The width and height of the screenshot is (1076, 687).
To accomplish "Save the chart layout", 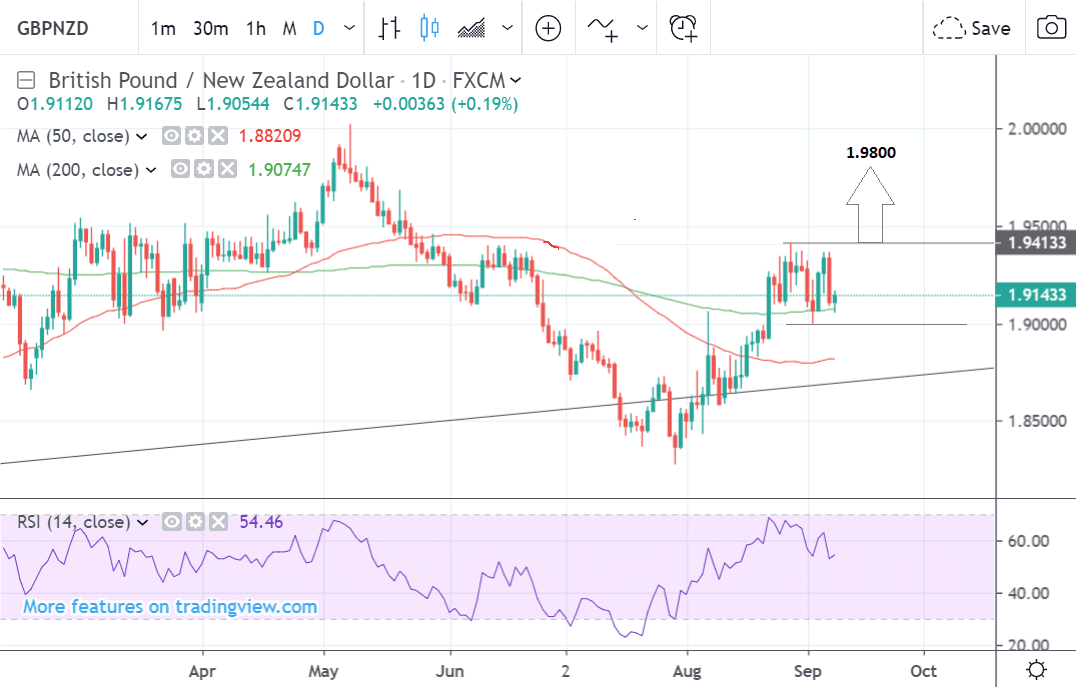I will (x=972, y=28).
